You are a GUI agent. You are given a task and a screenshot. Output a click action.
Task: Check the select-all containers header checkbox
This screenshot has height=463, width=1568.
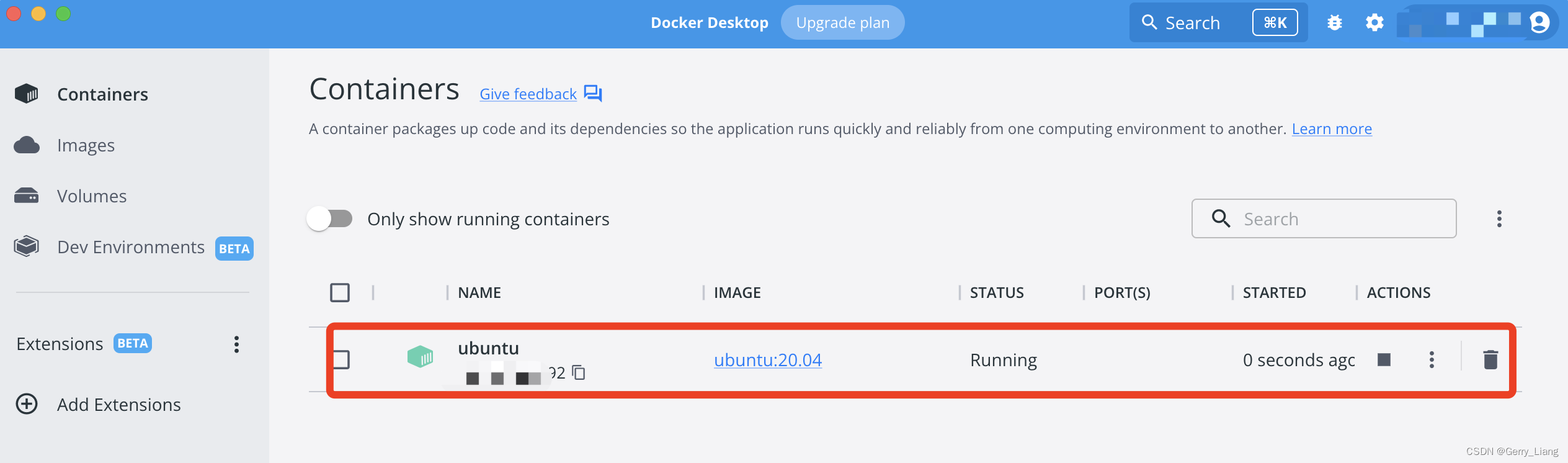click(340, 292)
